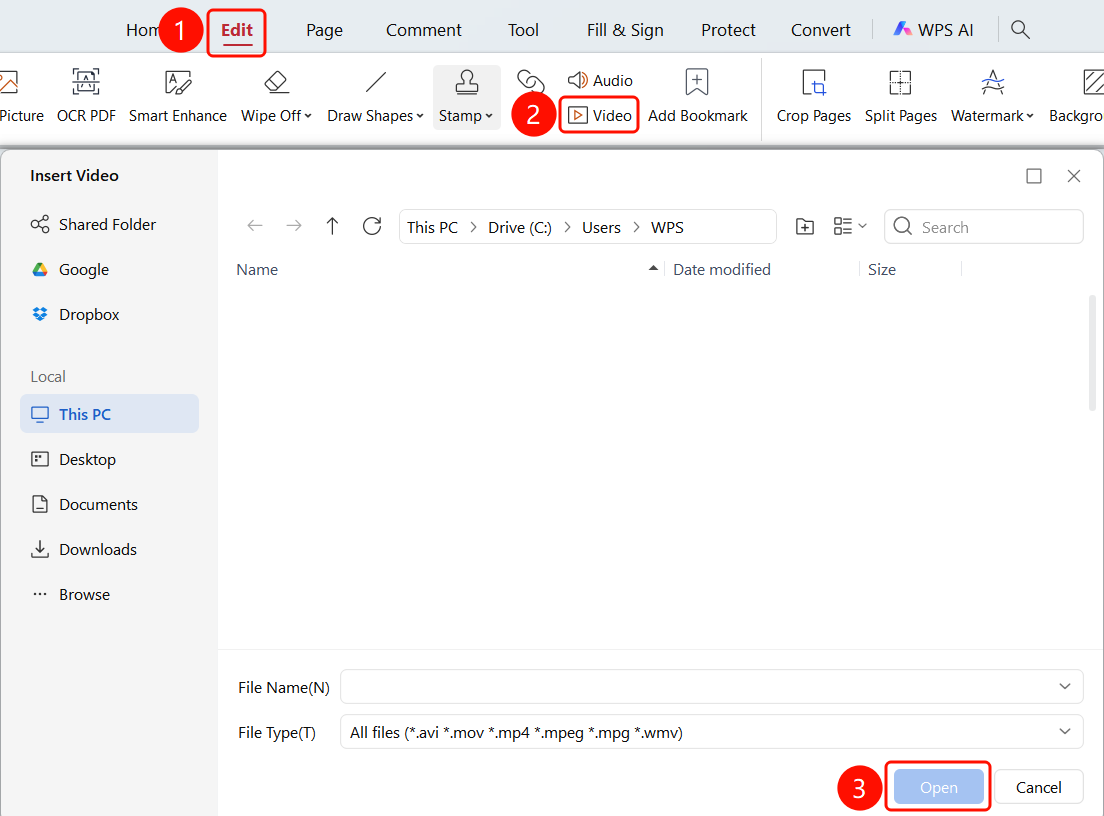Open the OCR PDF tool
Image resolution: width=1104 pixels, height=816 pixels.
(x=86, y=96)
